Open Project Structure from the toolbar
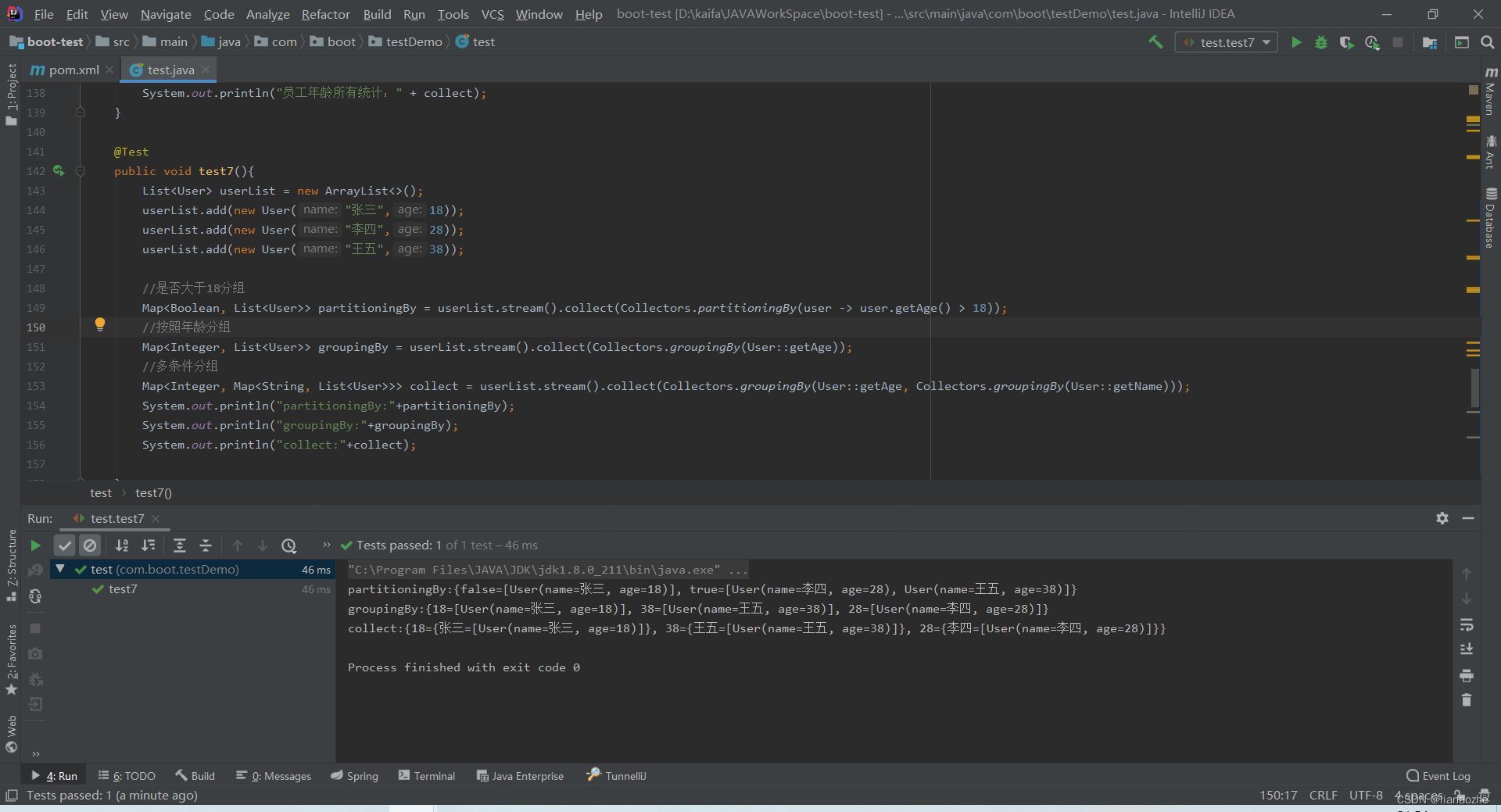Viewport: 1501px width, 812px height. [1430, 42]
